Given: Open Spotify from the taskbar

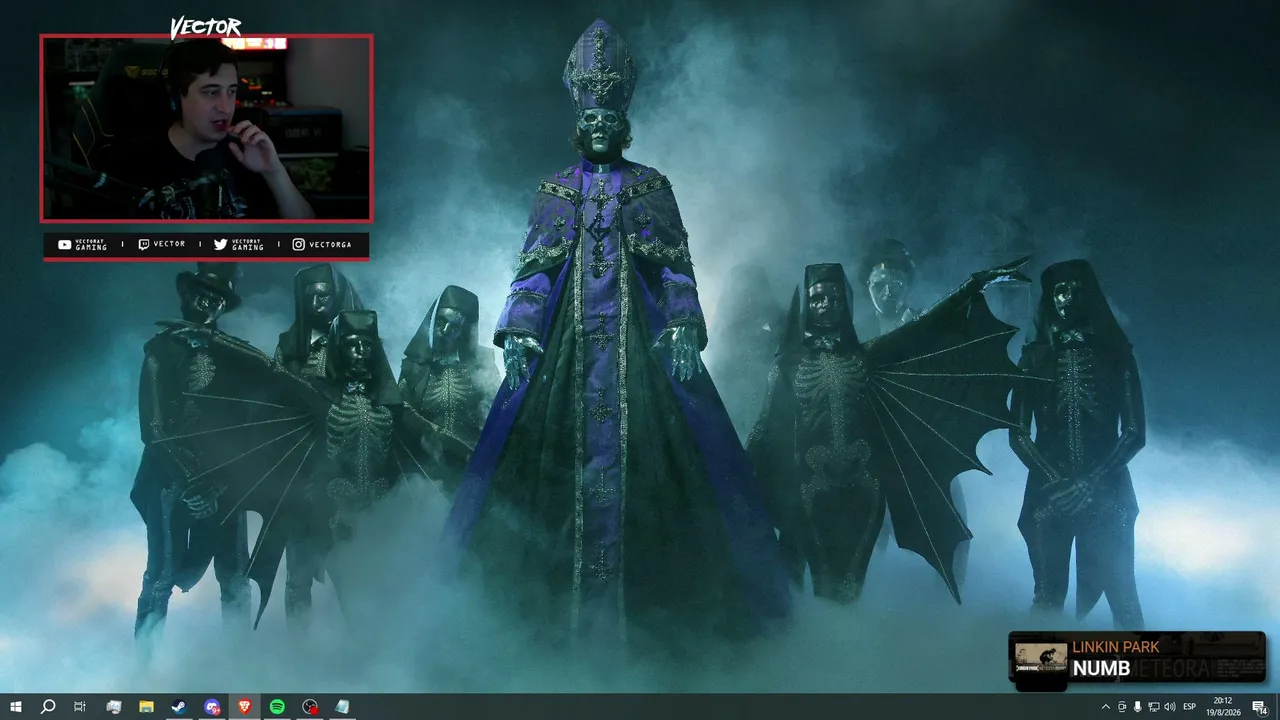Looking at the screenshot, I should point(277,707).
